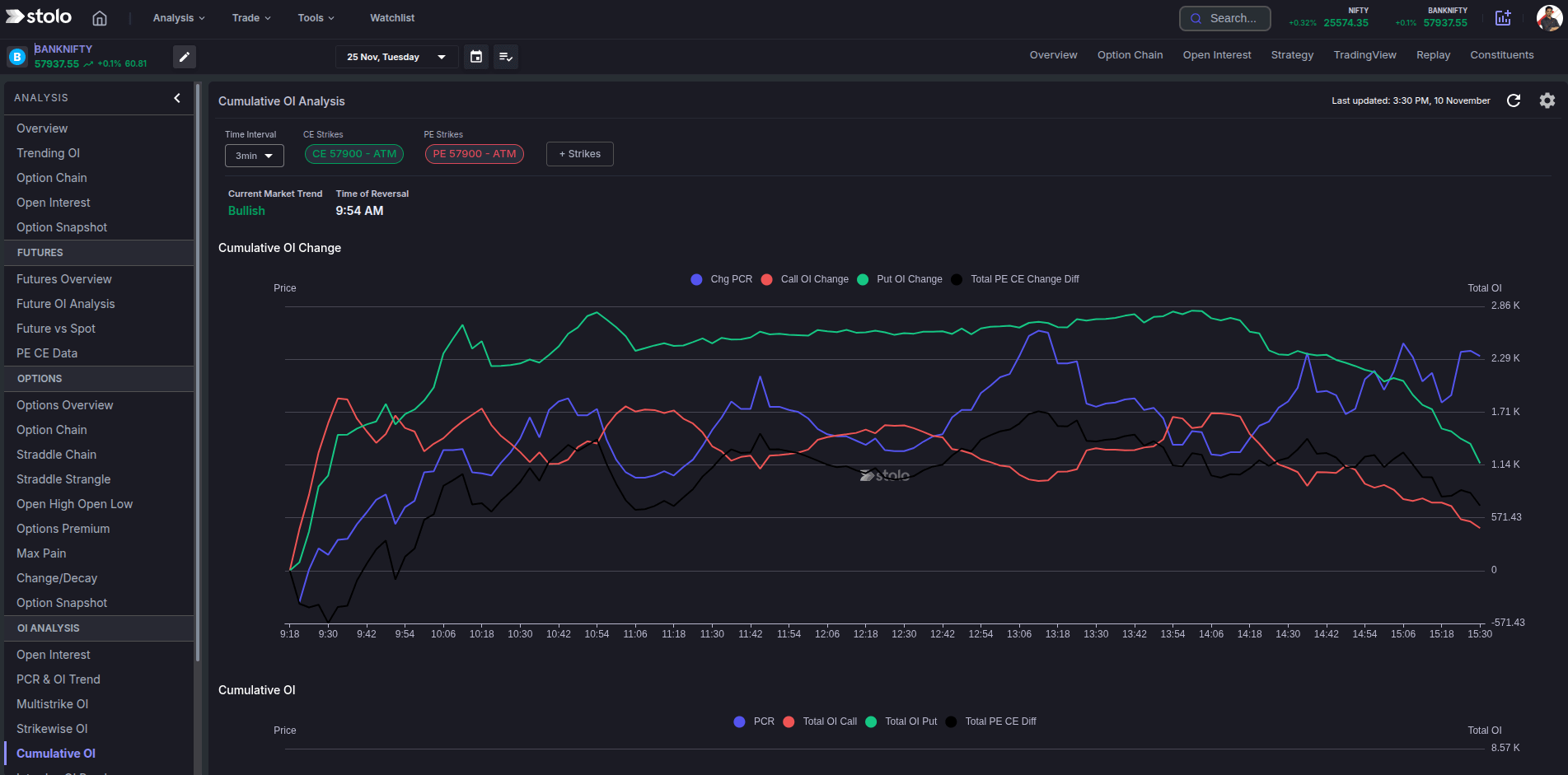Click the filter list icon beside the calendar
This screenshot has width=1568, height=775.
(x=505, y=56)
